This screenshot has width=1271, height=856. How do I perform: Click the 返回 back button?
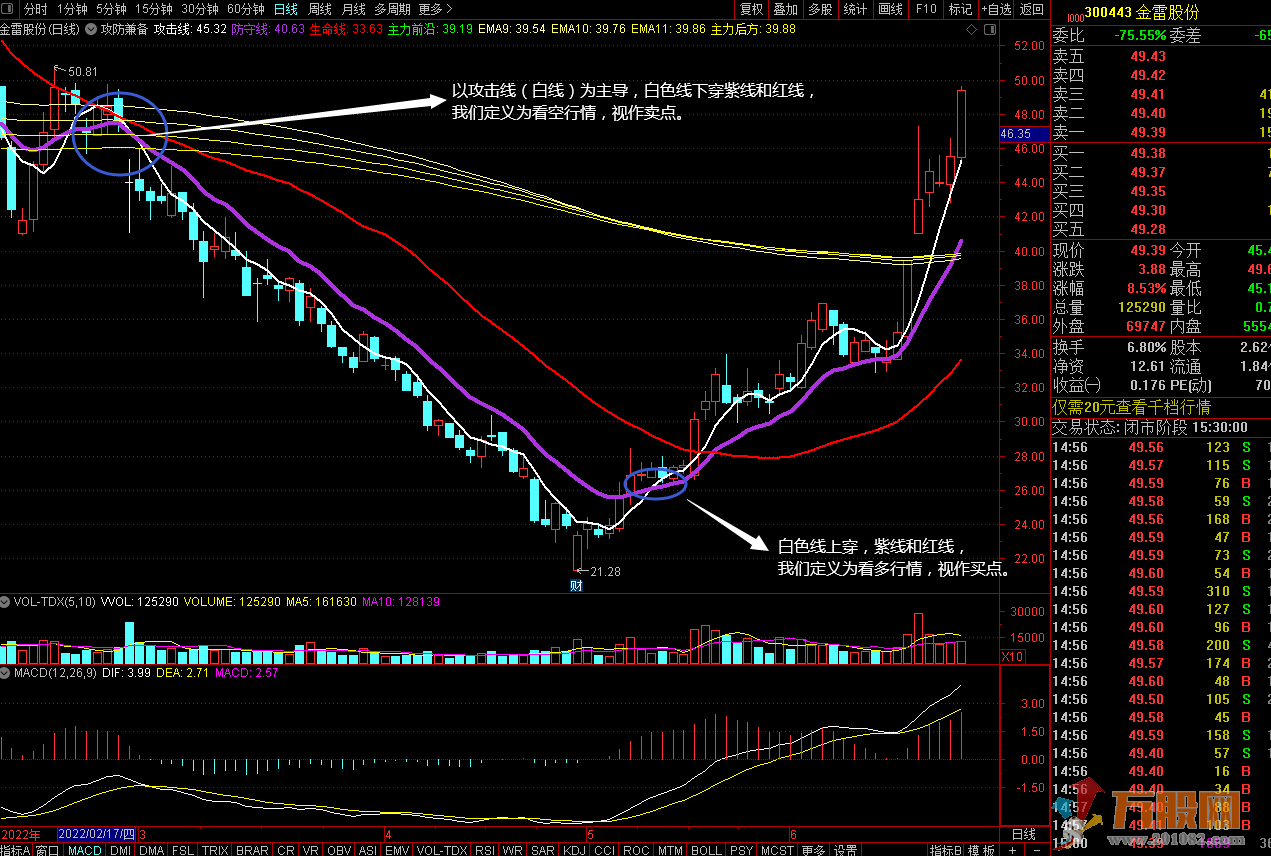pos(1031,9)
